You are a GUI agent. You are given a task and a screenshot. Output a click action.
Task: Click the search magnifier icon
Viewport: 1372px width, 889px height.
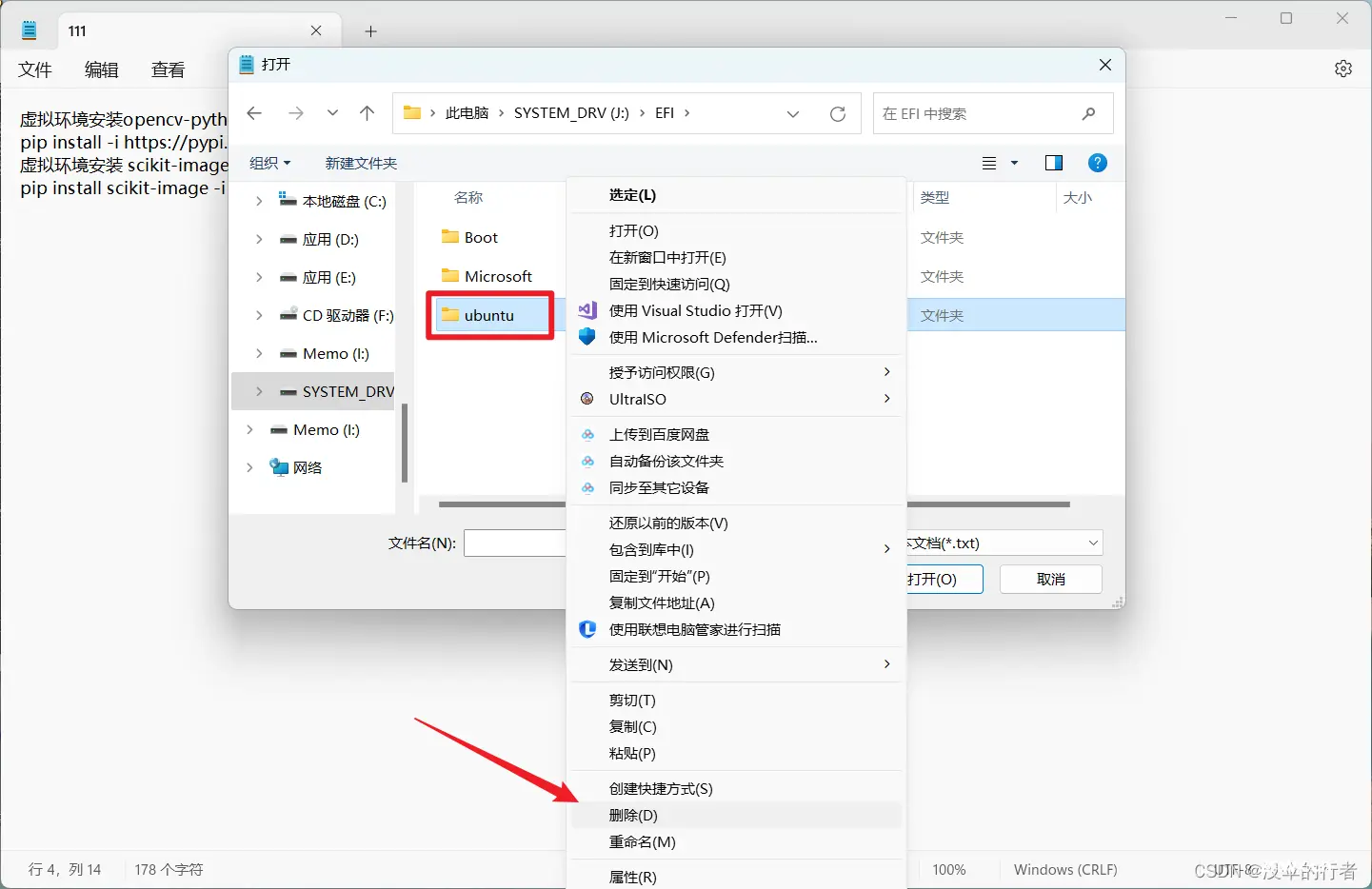point(1089,113)
